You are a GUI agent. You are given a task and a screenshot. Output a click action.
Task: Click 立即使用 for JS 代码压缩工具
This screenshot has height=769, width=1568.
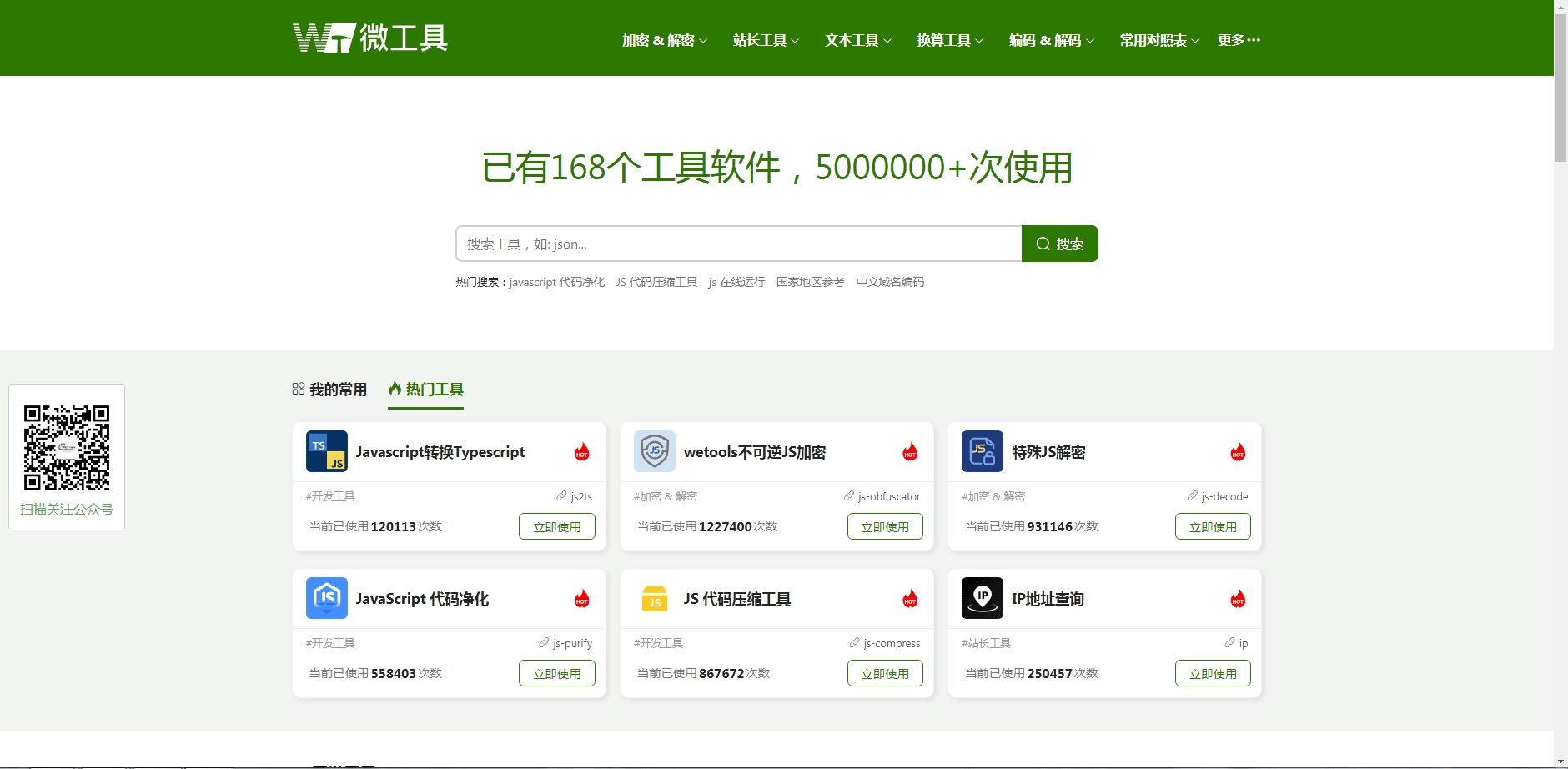point(885,673)
